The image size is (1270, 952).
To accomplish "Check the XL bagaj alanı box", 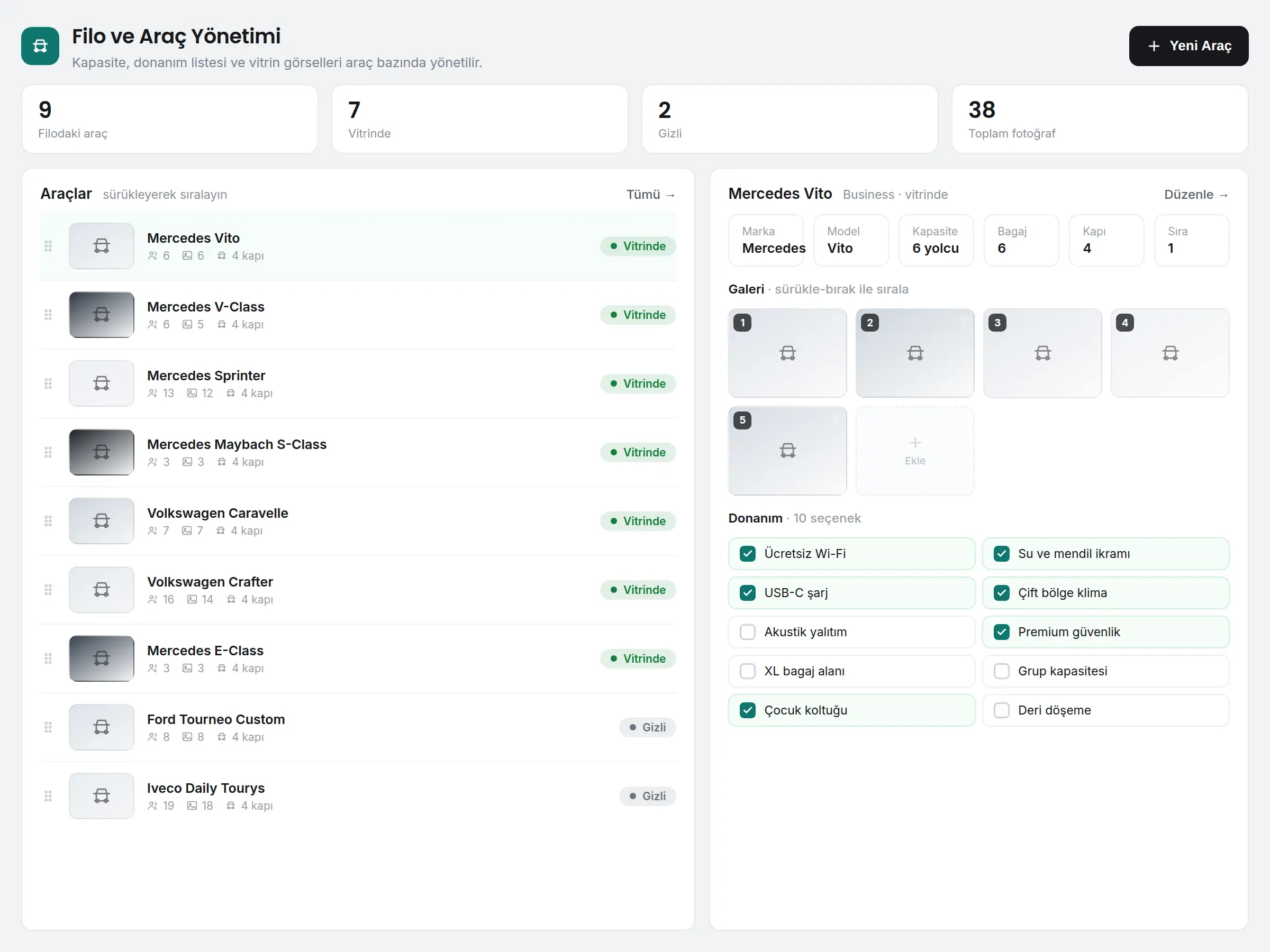I will (x=748, y=671).
